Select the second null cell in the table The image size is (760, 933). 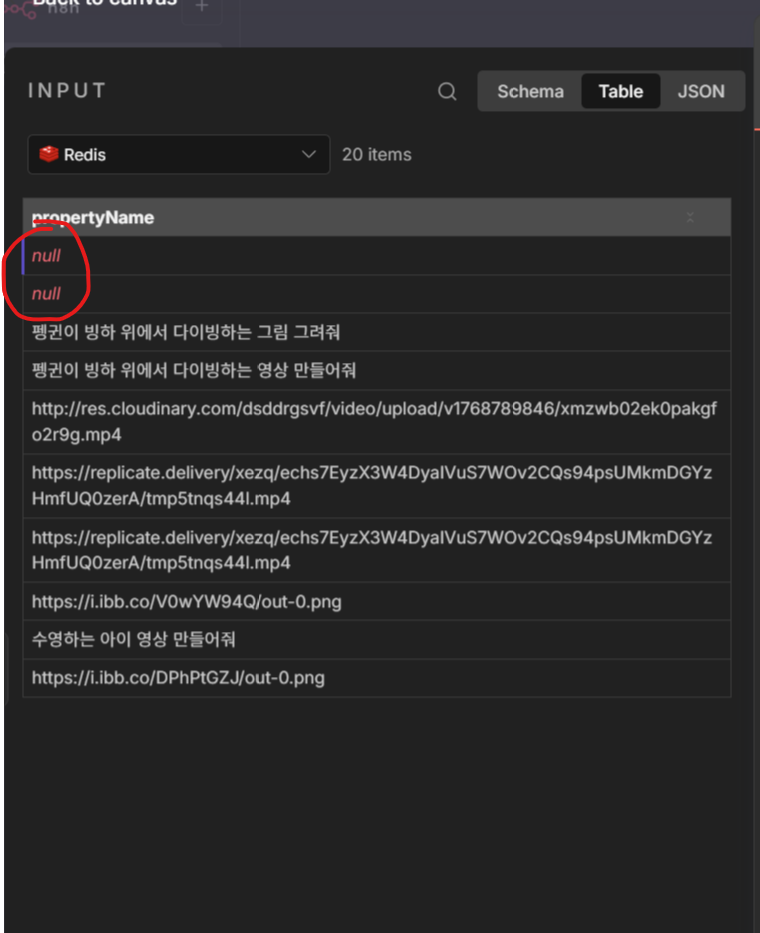click(377, 294)
